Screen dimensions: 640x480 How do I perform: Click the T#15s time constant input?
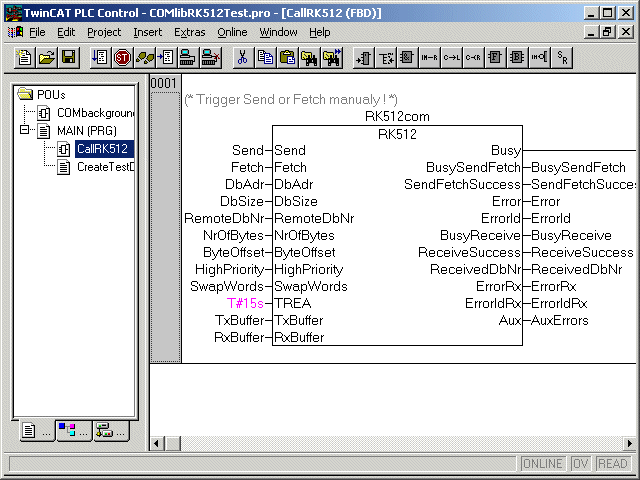[246, 303]
